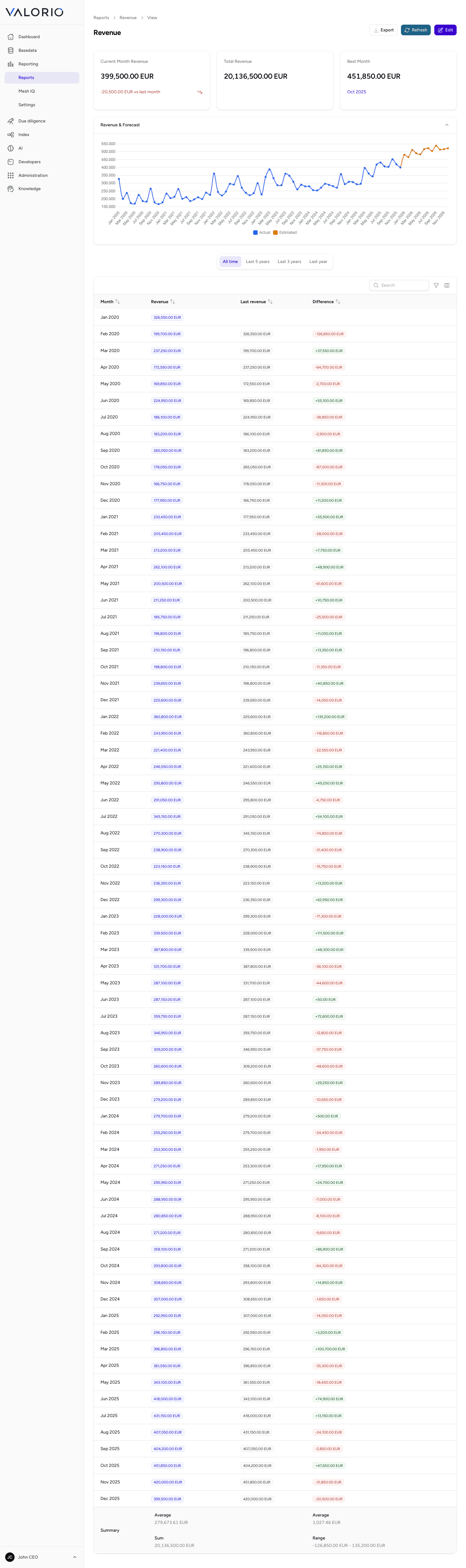Collapse the Revenue & Forecast panel

point(447,125)
